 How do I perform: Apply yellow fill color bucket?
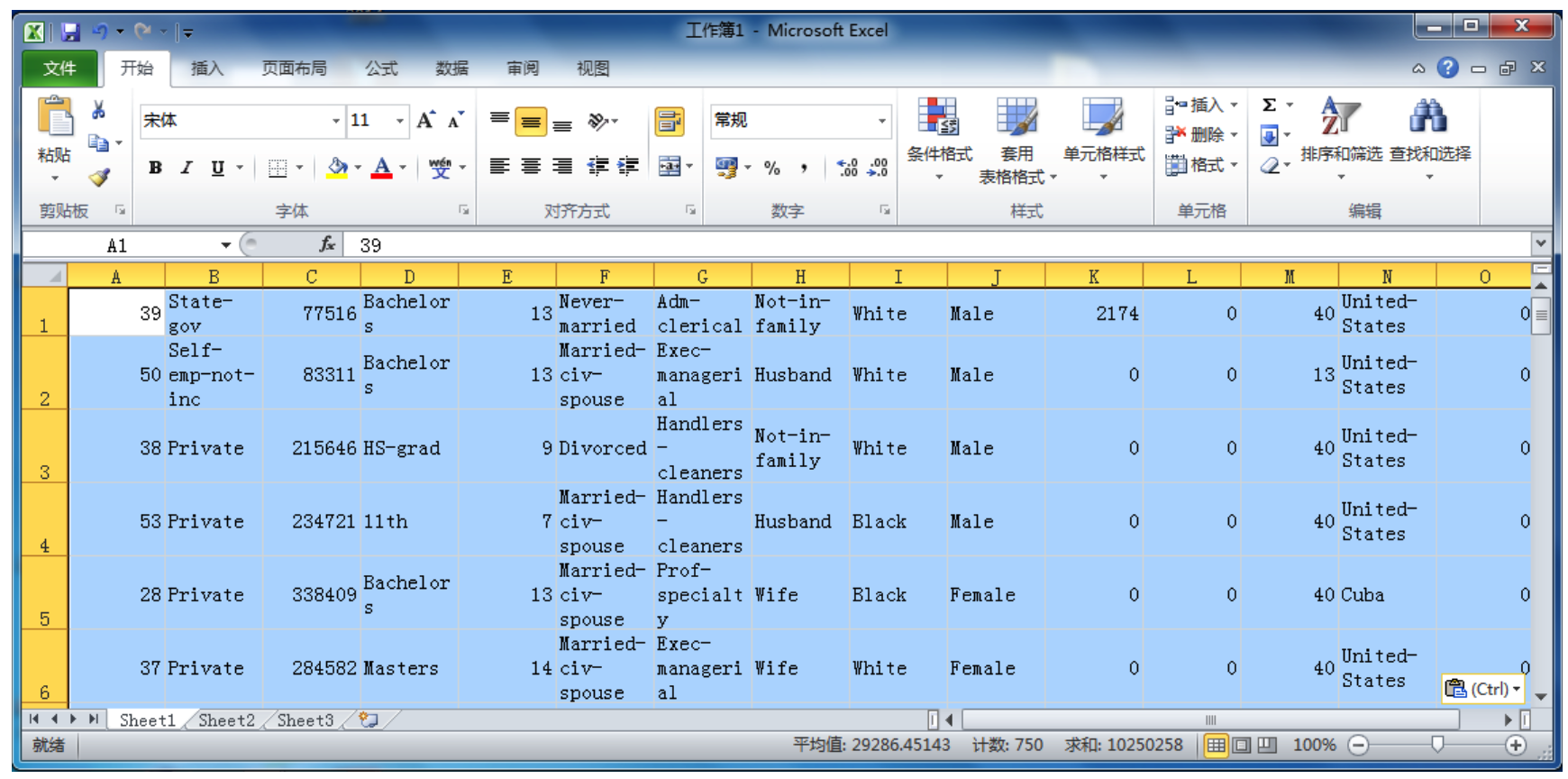click(x=338, y=168)
